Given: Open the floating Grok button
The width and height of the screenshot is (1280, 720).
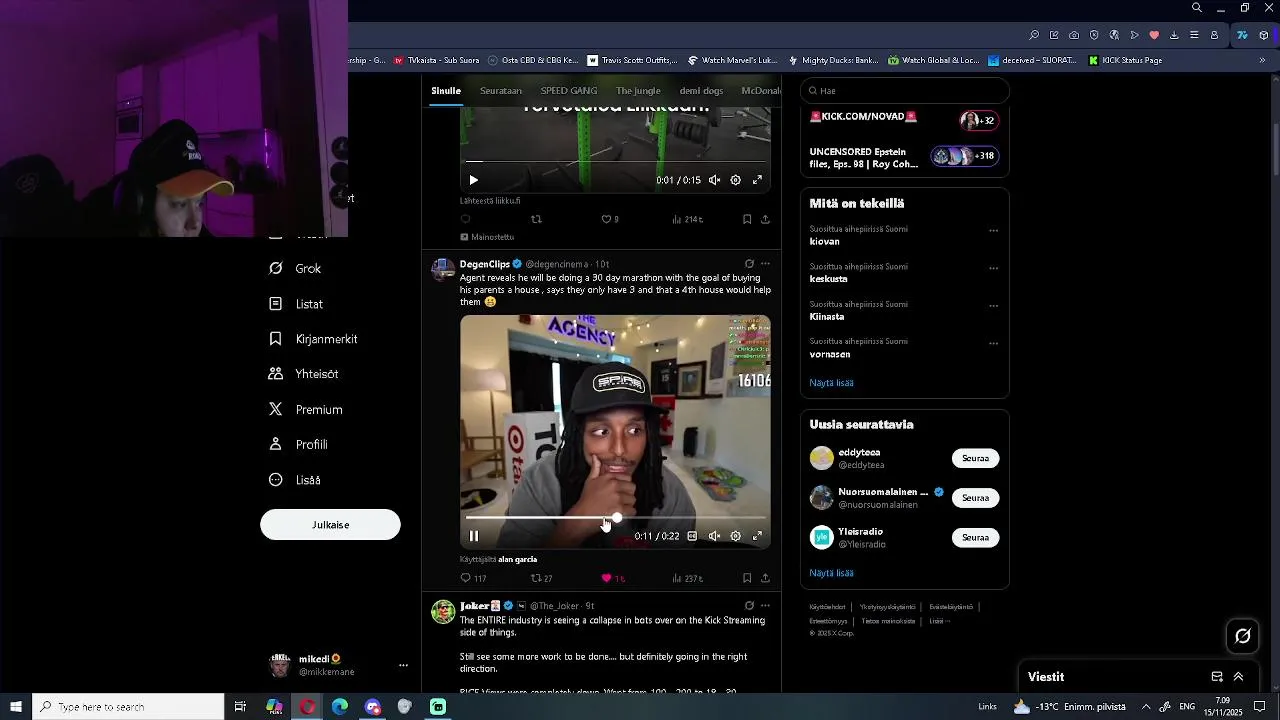Looking at the screenshot, I should tap(1243, 636).
